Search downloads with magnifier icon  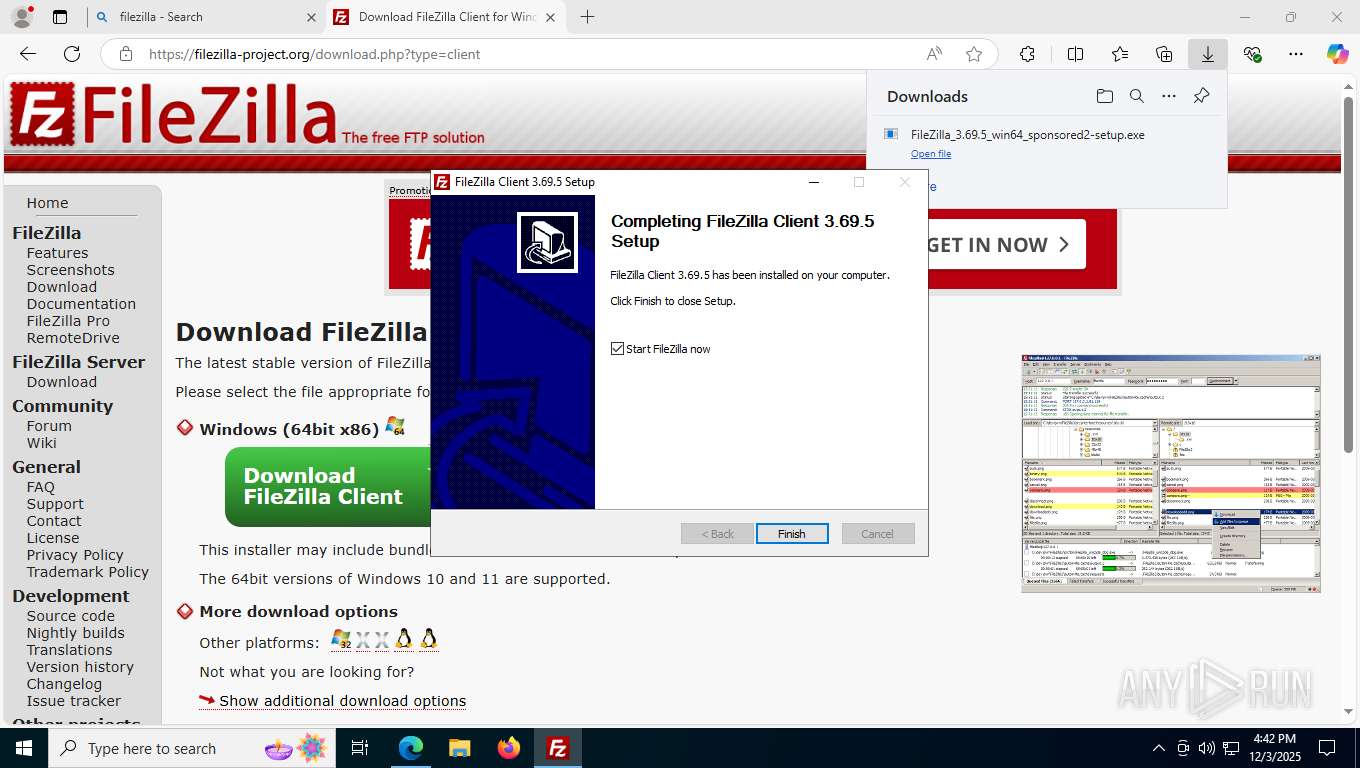pyautogui.click(x=1136, y=96)
